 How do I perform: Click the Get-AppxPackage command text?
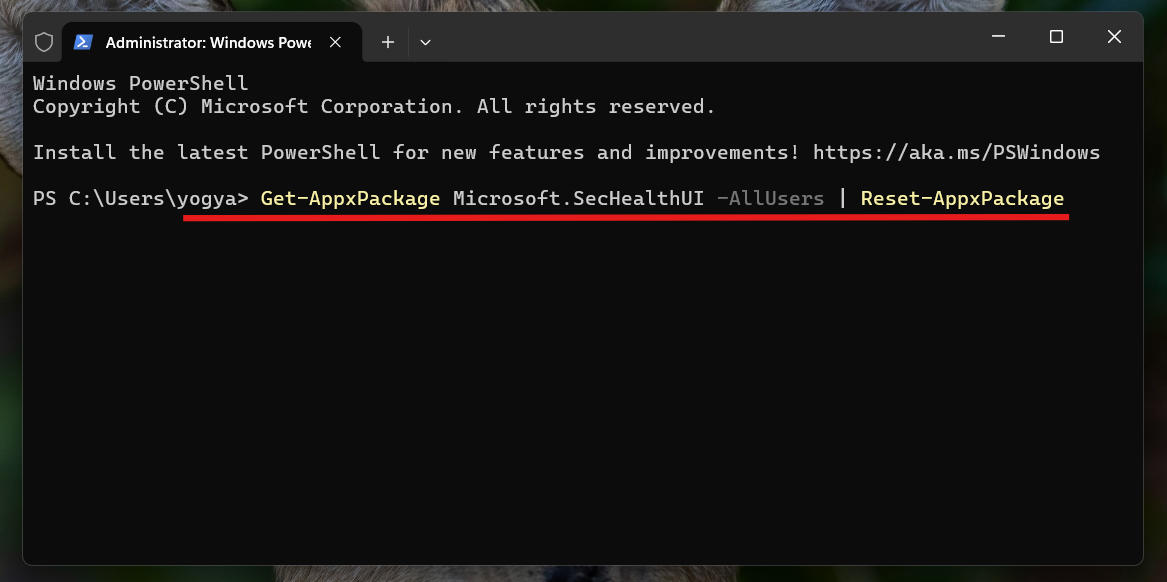(x=349, y=198)
